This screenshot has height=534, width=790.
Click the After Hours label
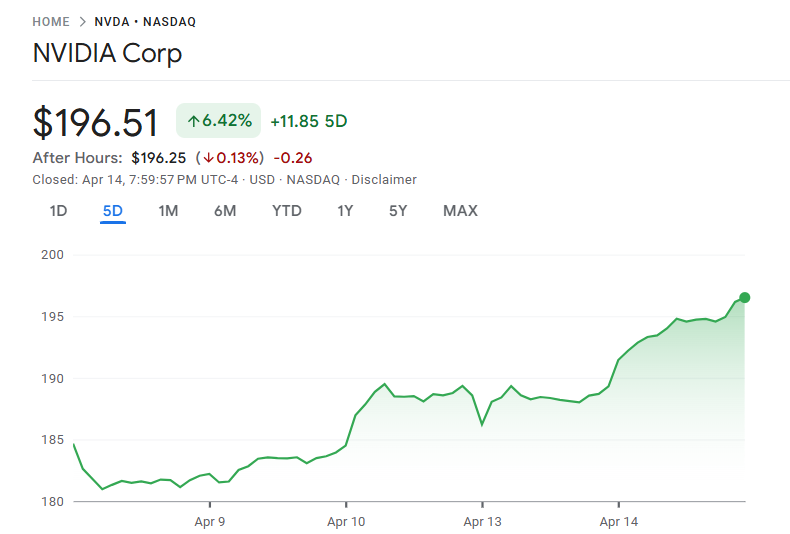click(x=78, y=158)
